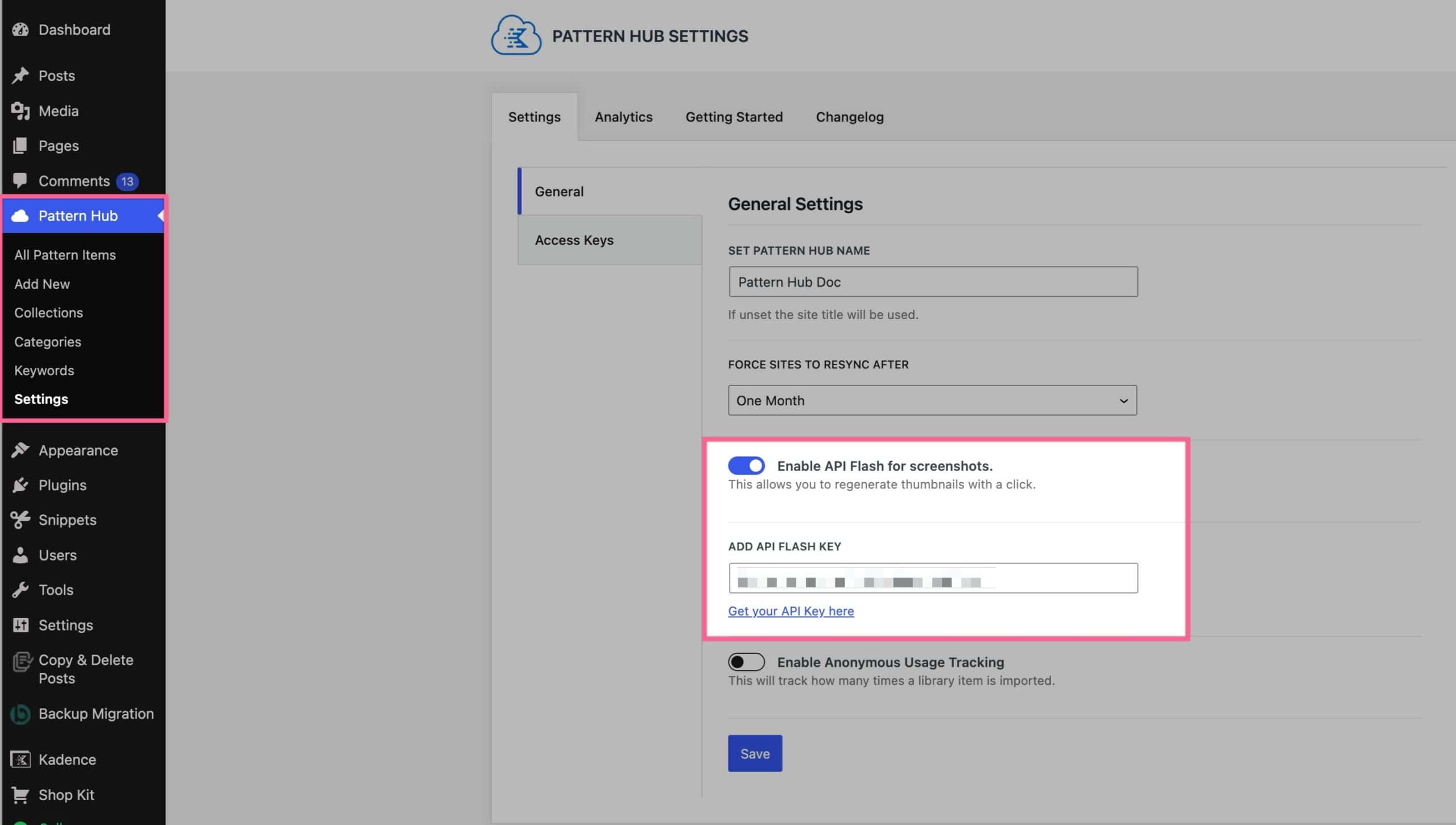Switch to the Getting Started tab
This screenshot has height=825, width=1456.
pos(734,117)
